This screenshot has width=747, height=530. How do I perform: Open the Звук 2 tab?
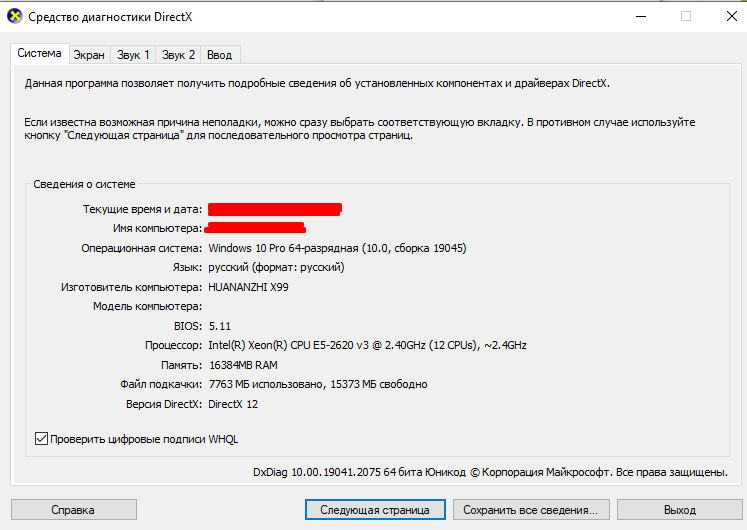178,55
